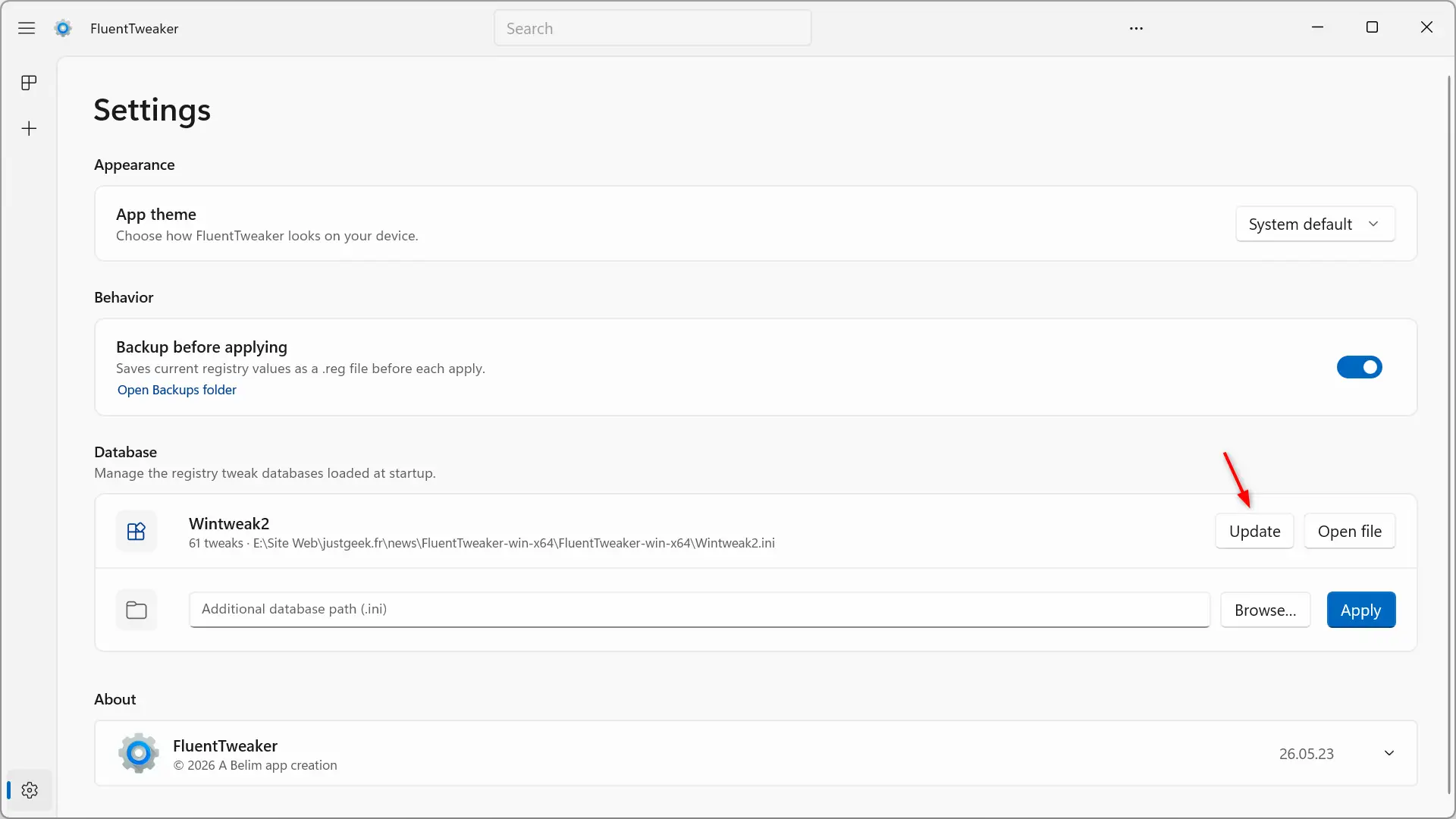Click Open file for Wintweak2

click(1350, 531)
